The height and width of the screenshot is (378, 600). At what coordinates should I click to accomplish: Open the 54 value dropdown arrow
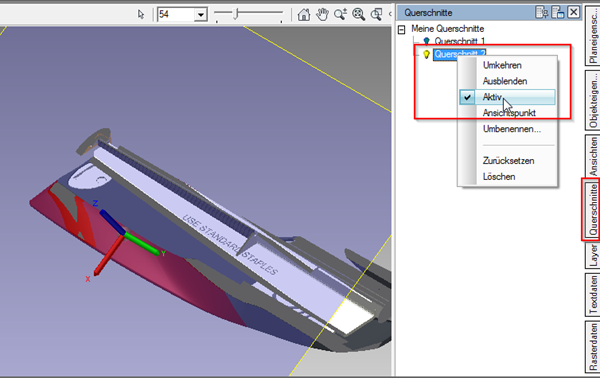pyautogui.click(x=201, y=15)
